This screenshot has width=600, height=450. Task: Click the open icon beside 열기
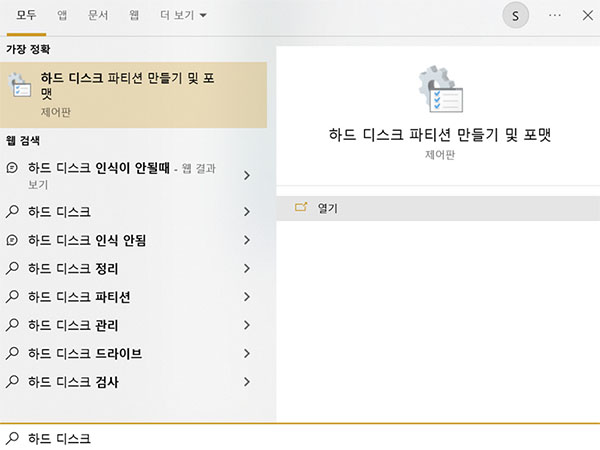pos(301,207)
